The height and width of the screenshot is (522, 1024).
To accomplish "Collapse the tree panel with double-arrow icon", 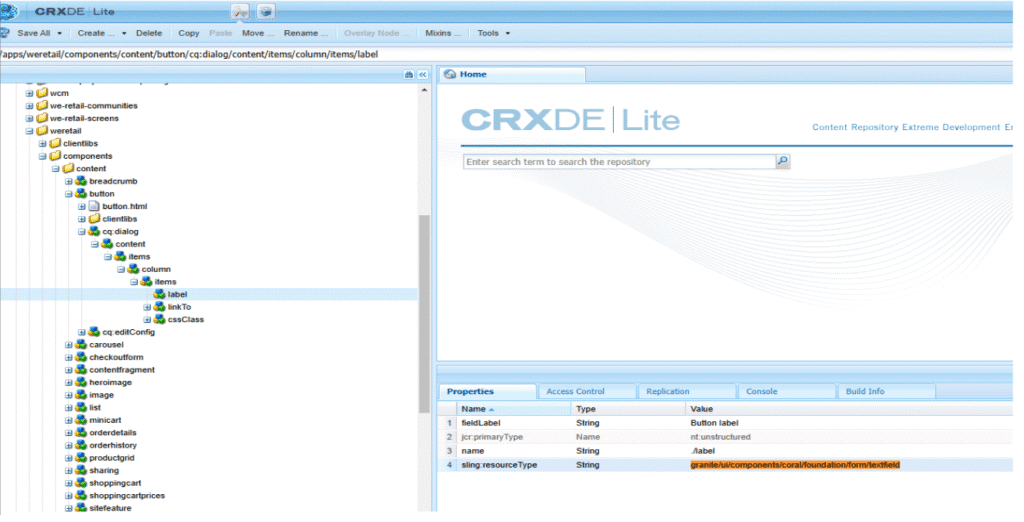I will pos(423,75).
